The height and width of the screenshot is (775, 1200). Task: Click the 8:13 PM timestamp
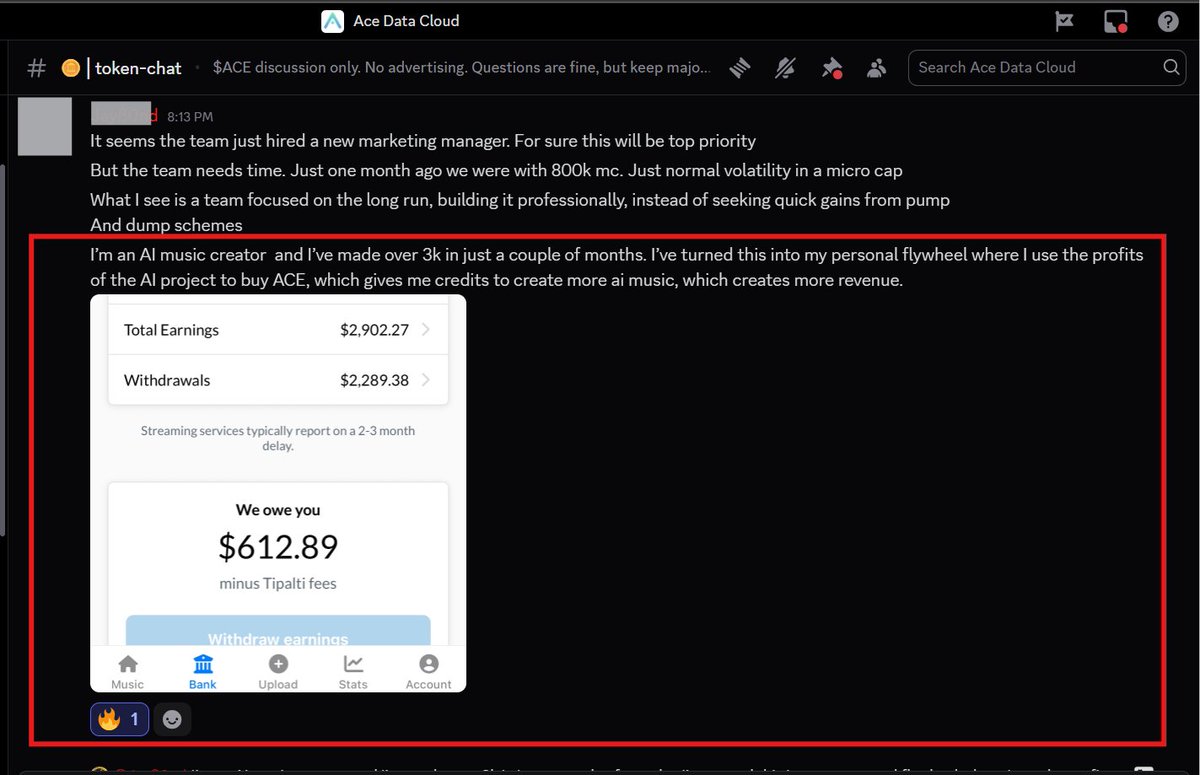coord(190,117)
